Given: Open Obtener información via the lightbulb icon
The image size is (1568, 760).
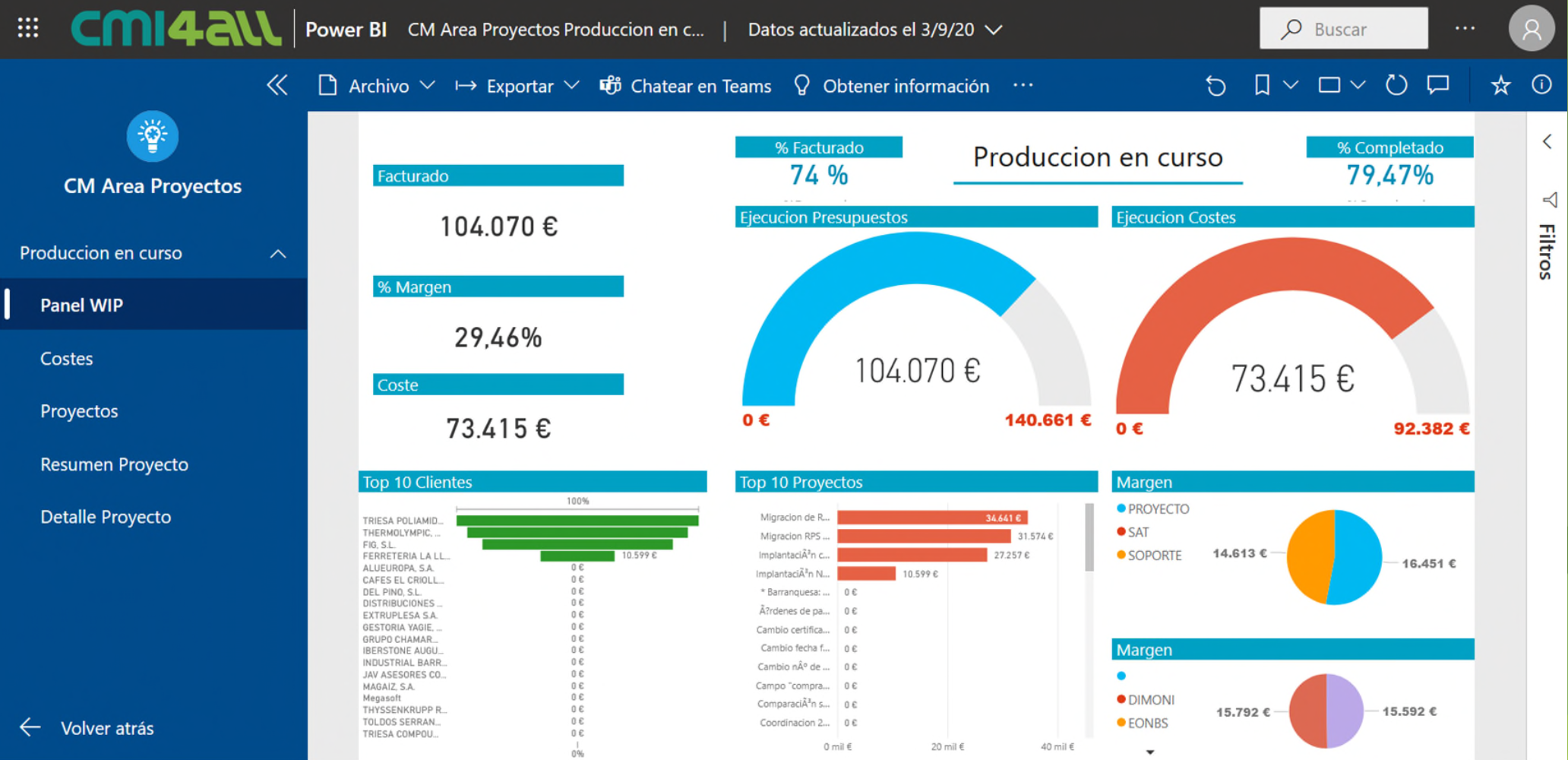Looking at the screenshot, I should click(x=802, y=85).
